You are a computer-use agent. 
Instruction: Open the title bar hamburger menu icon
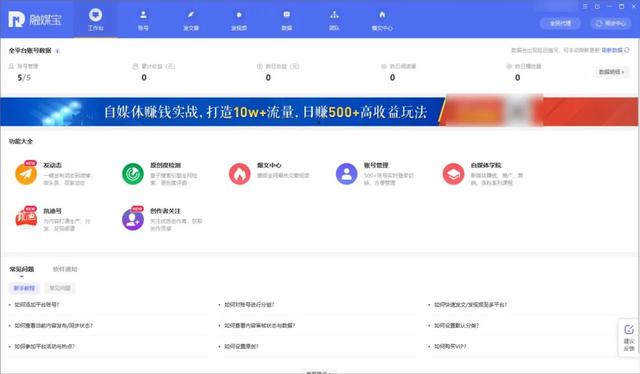tap(585, 7)
